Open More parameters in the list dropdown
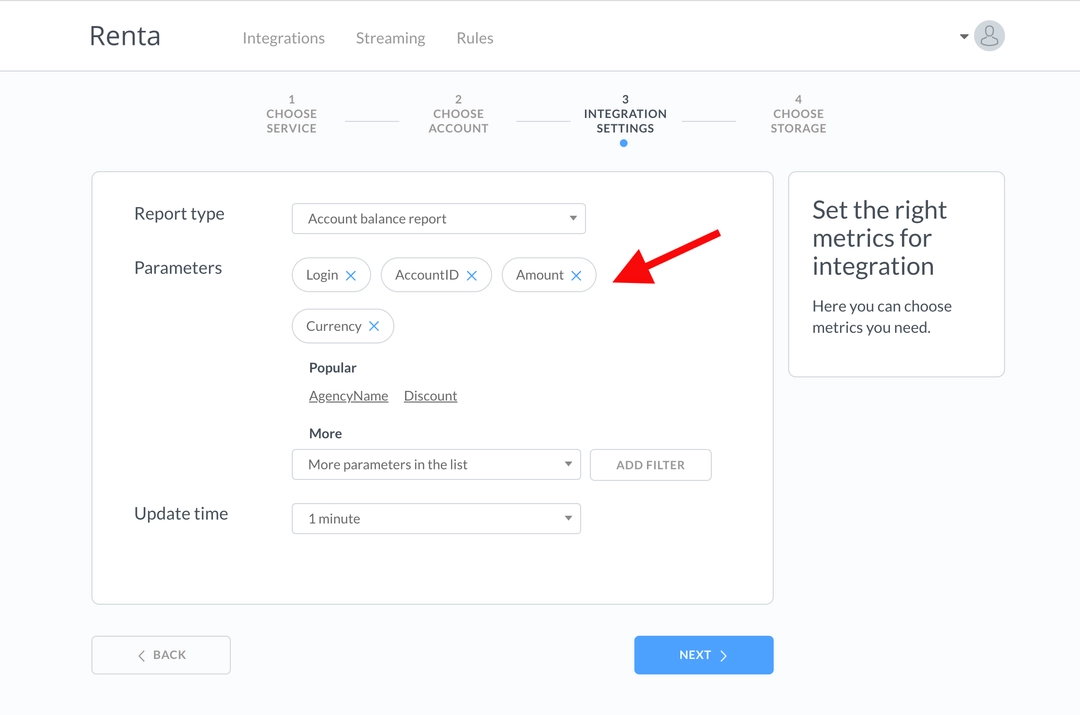 click(x=436, y=464)
